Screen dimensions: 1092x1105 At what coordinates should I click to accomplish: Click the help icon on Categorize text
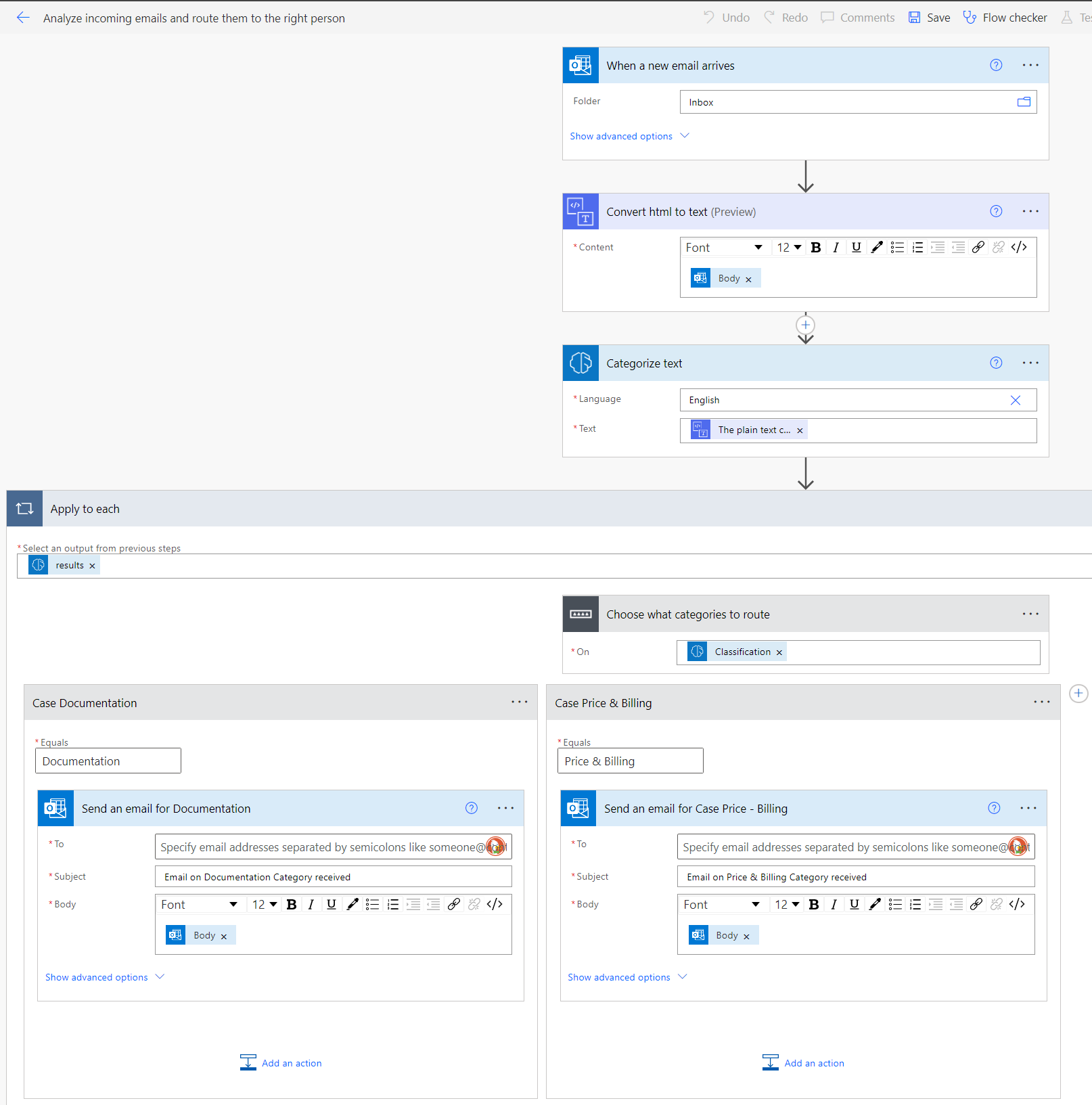[995, 363]
